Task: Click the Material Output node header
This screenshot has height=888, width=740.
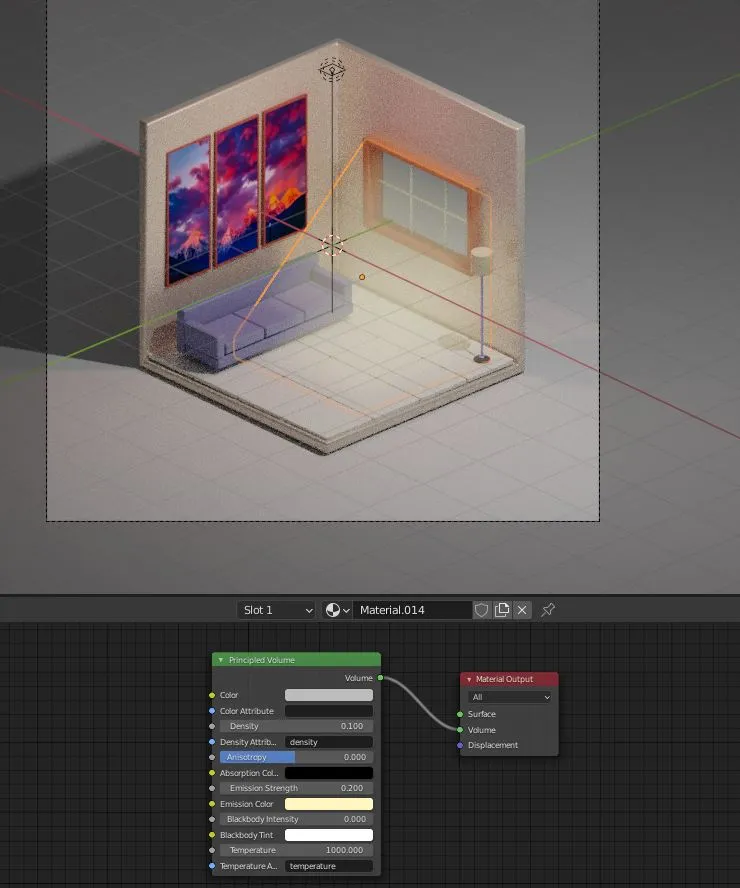Action: [509, 679]
